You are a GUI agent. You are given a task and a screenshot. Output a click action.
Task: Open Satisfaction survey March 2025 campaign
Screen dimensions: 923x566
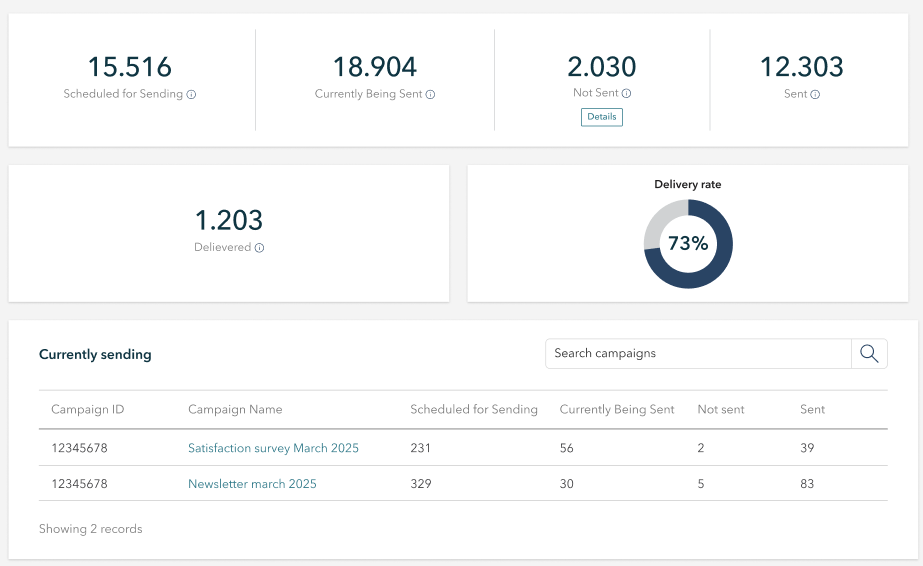273,448
